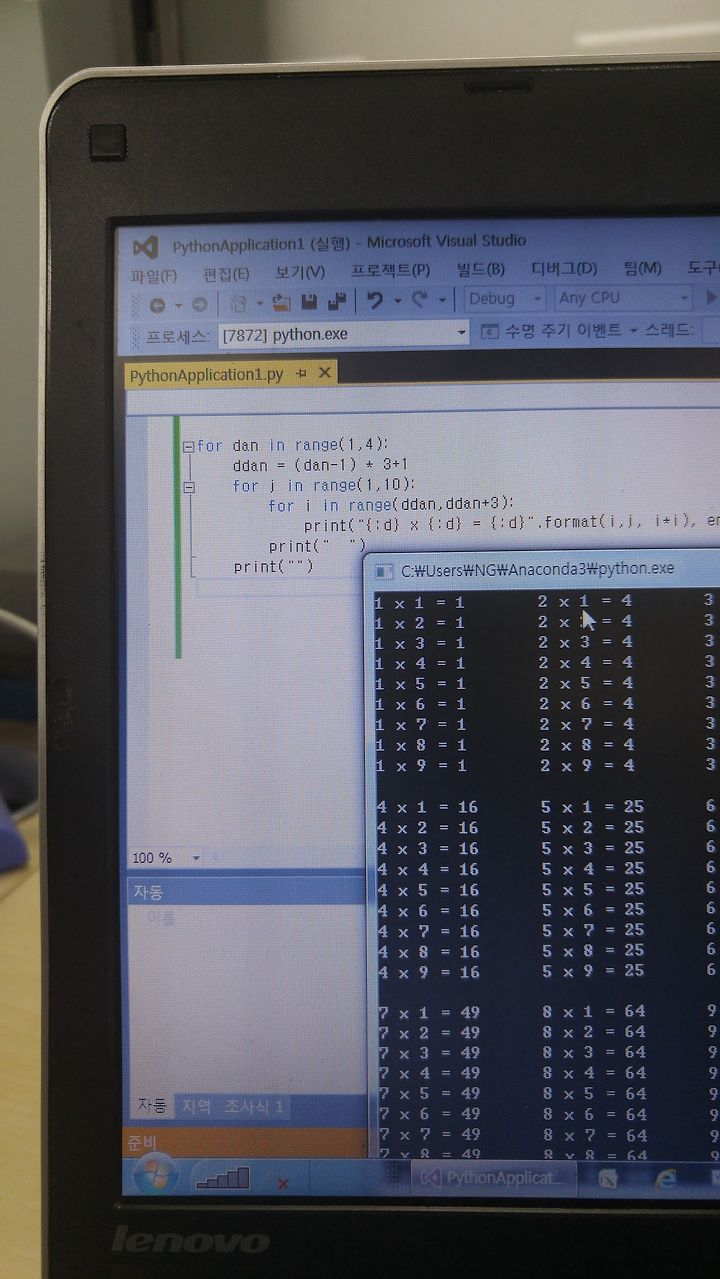Image resolution: width=720 pixels, height=1279 pixels.
Task: Click the Windows Start orb
Action: coord(154,1176)
